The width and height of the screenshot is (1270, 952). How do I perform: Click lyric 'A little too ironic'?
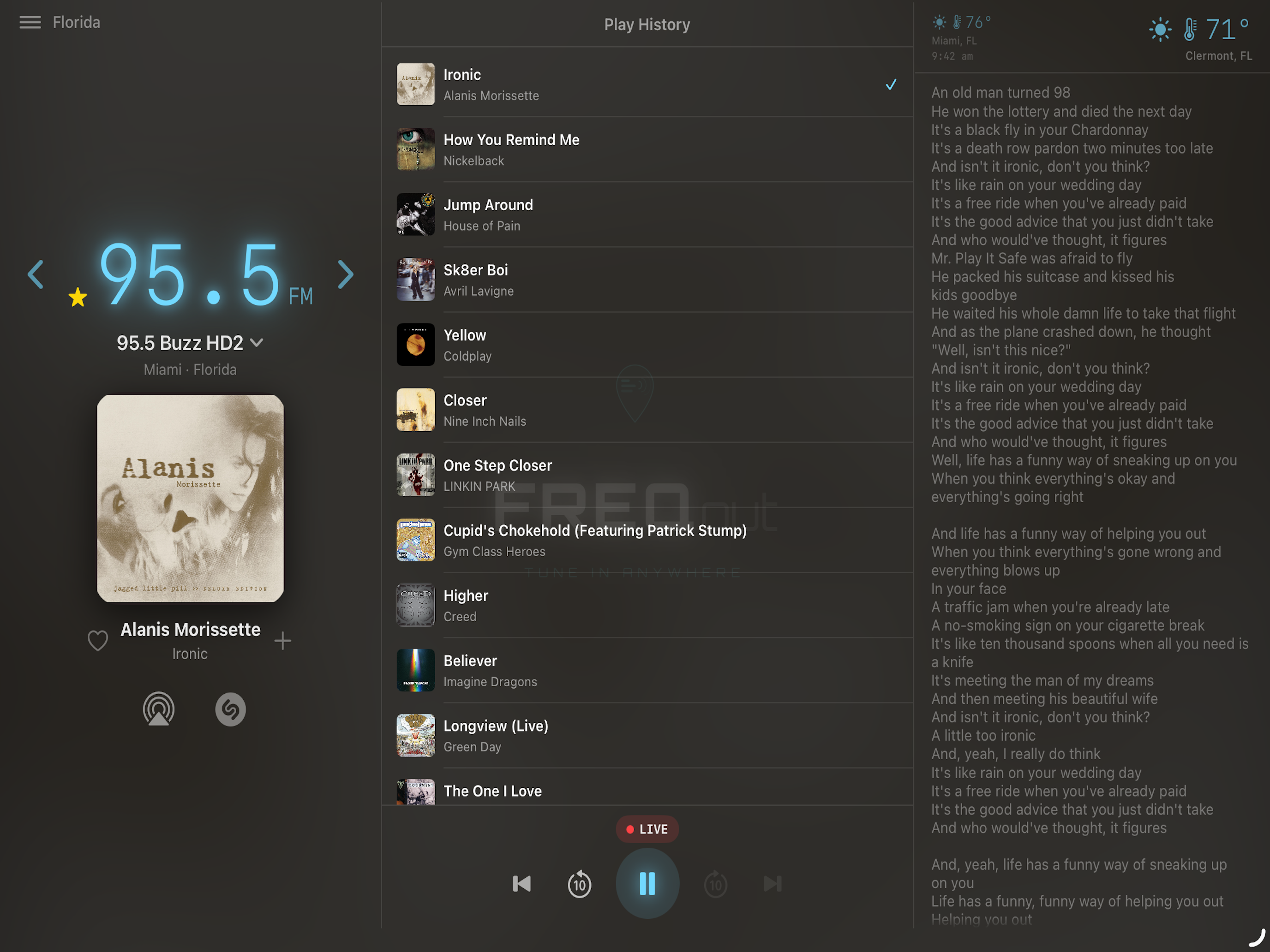point(983,735)
